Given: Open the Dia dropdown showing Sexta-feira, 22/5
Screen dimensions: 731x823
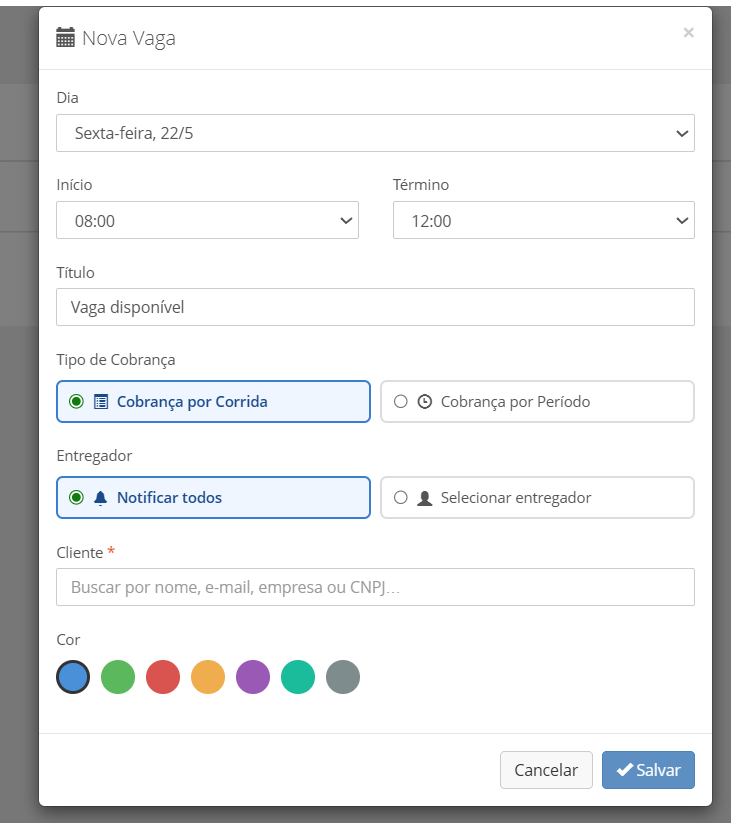Looking at the screenshot, I should tap(375, 133).
